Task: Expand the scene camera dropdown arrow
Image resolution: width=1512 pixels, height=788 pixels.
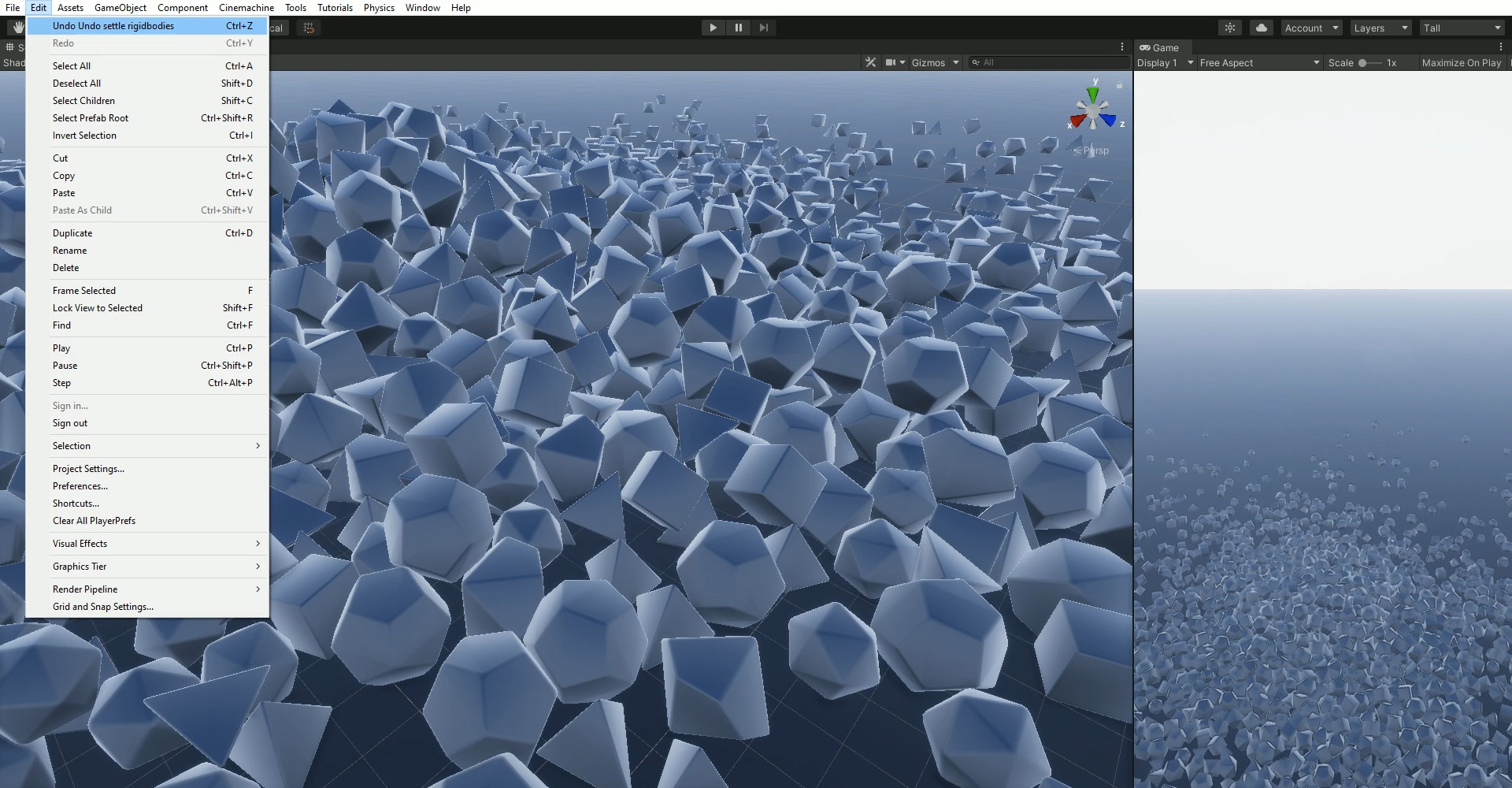Action: click(x=902, y=62)
